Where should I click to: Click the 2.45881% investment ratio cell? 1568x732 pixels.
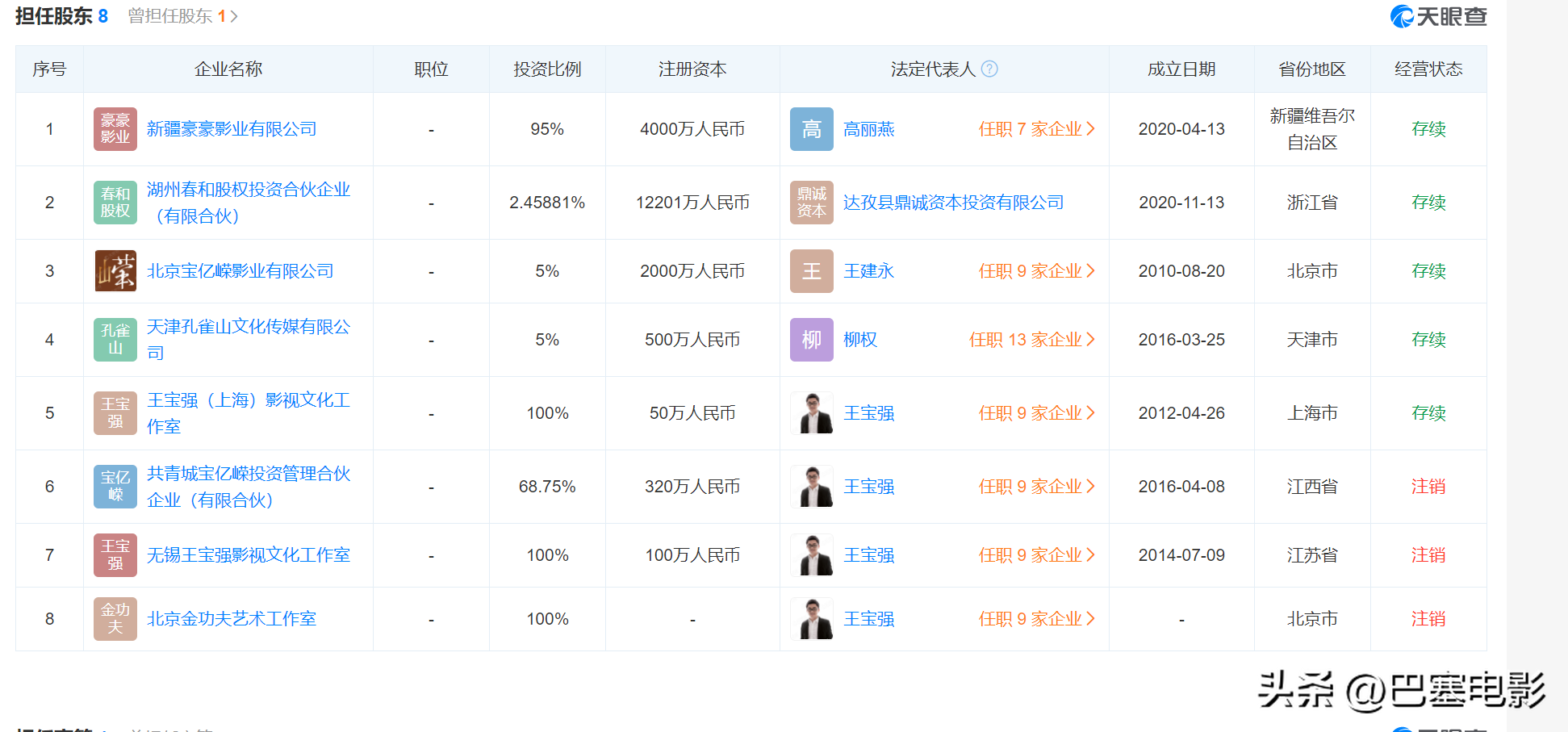click(547, 203)
